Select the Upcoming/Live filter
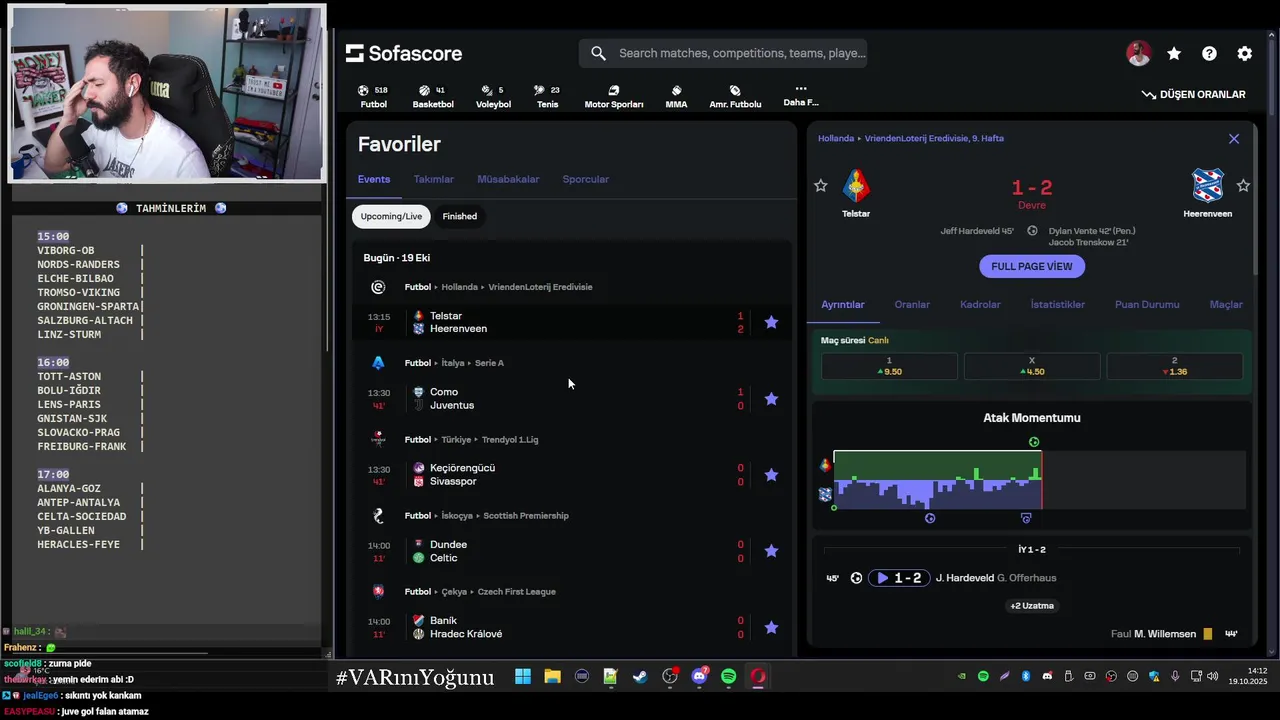This screenshot has width=1280, height=720. [x=391, y=216]
